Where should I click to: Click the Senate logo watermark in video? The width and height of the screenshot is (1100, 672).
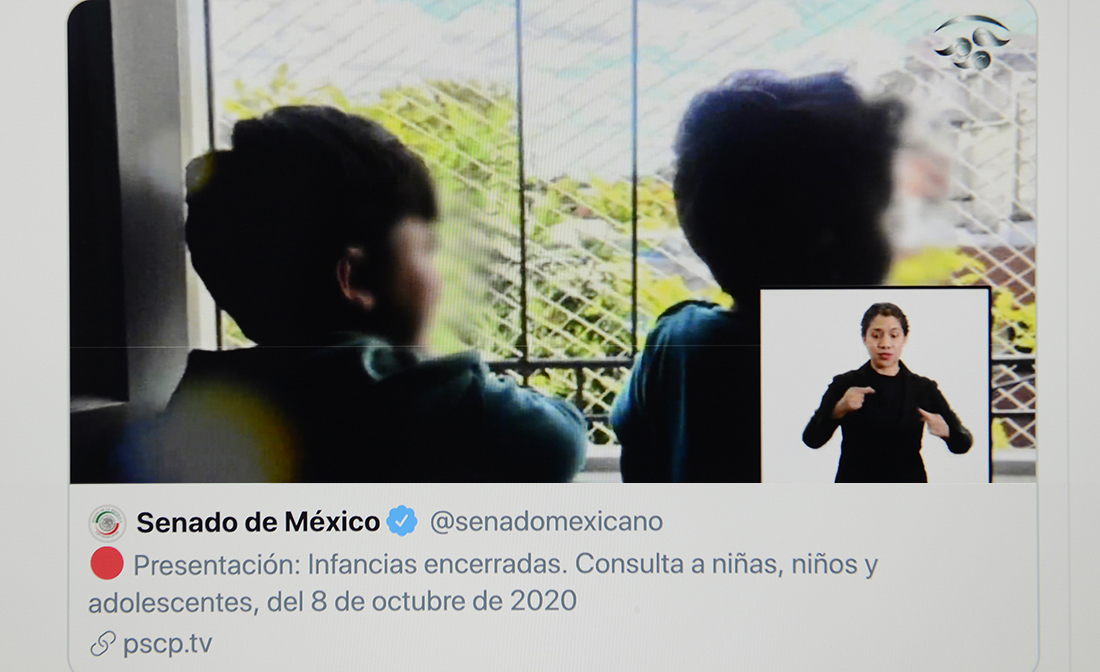[972, 41]
